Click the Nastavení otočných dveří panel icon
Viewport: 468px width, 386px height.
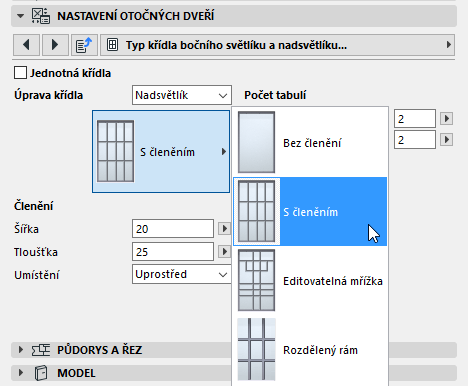pyautogui.click(x=41, y=16)
